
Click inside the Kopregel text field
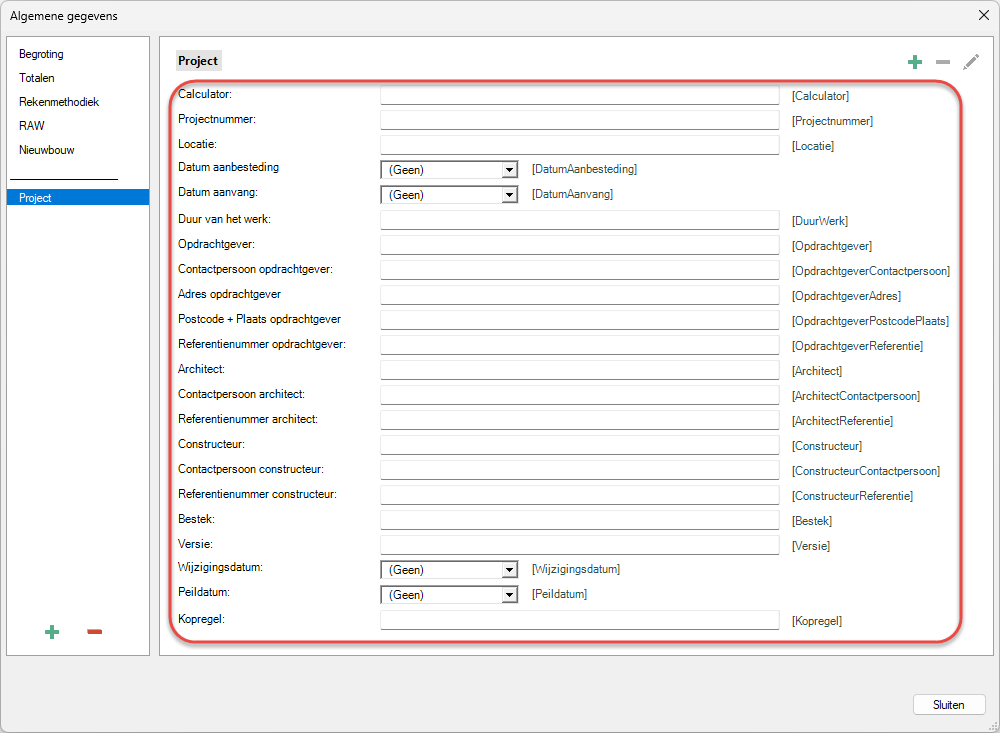pos(579,620)
